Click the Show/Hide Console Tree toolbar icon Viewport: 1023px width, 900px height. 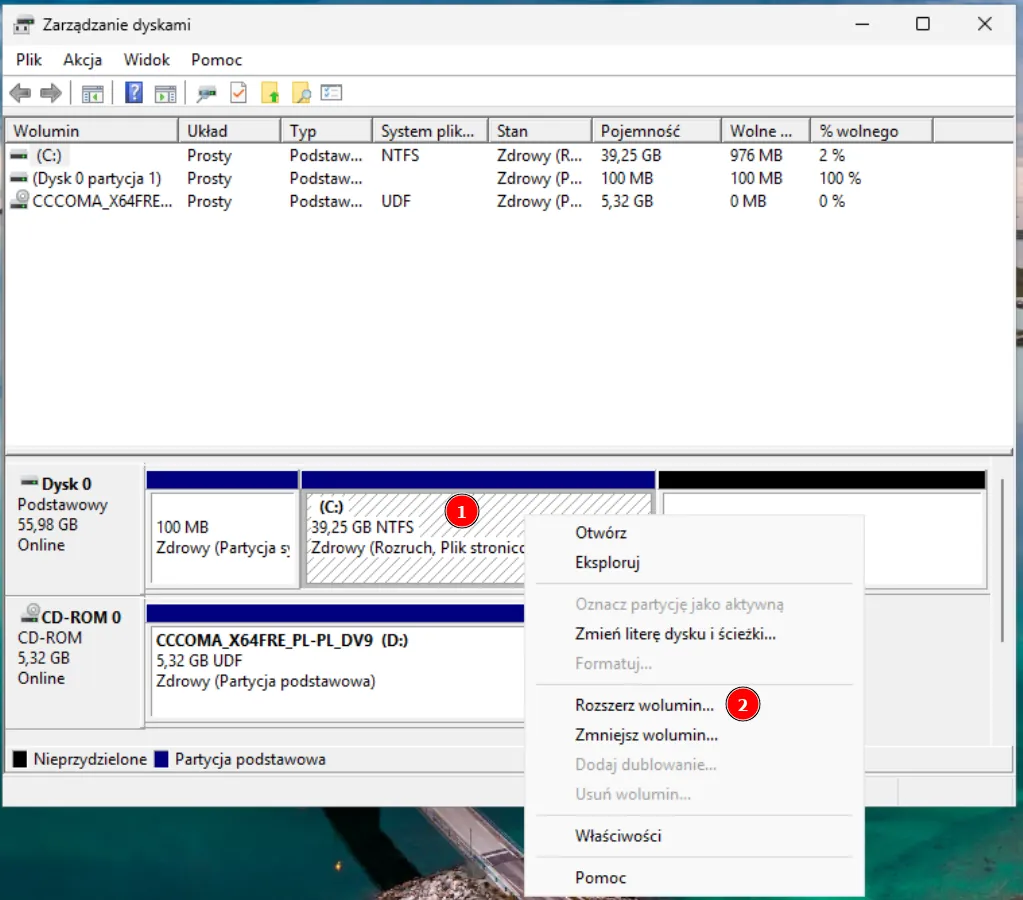point(93,93)
